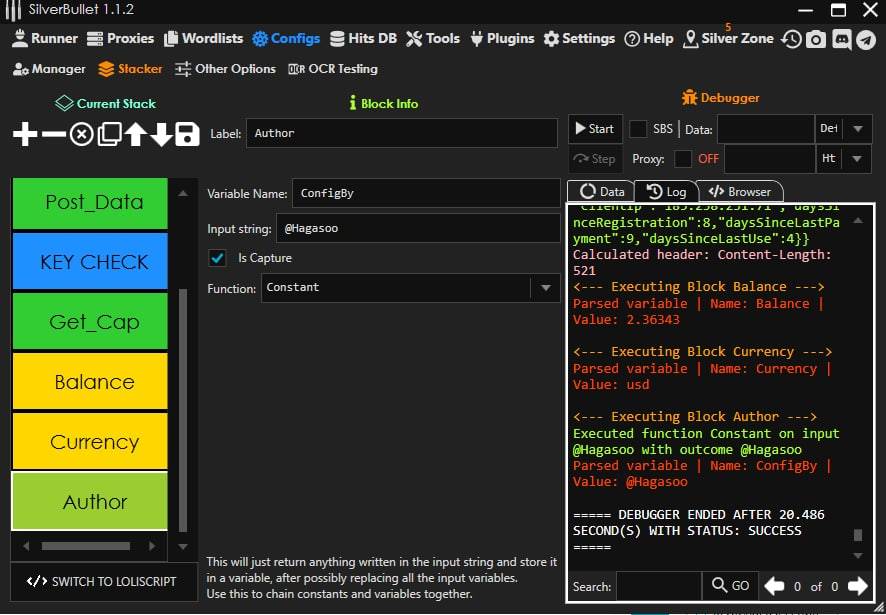Click the plus icon to add block

point(24,134)
